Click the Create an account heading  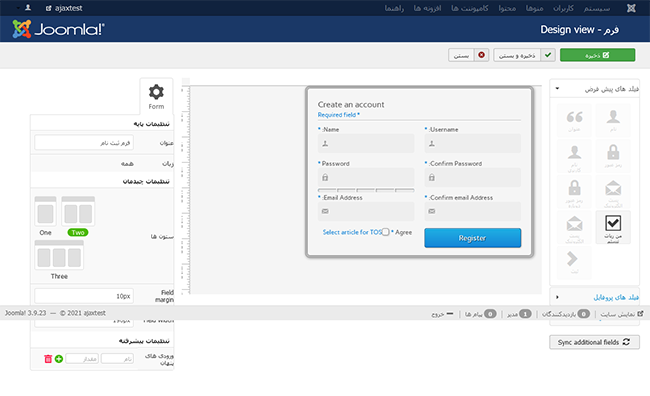pos(351,104)
